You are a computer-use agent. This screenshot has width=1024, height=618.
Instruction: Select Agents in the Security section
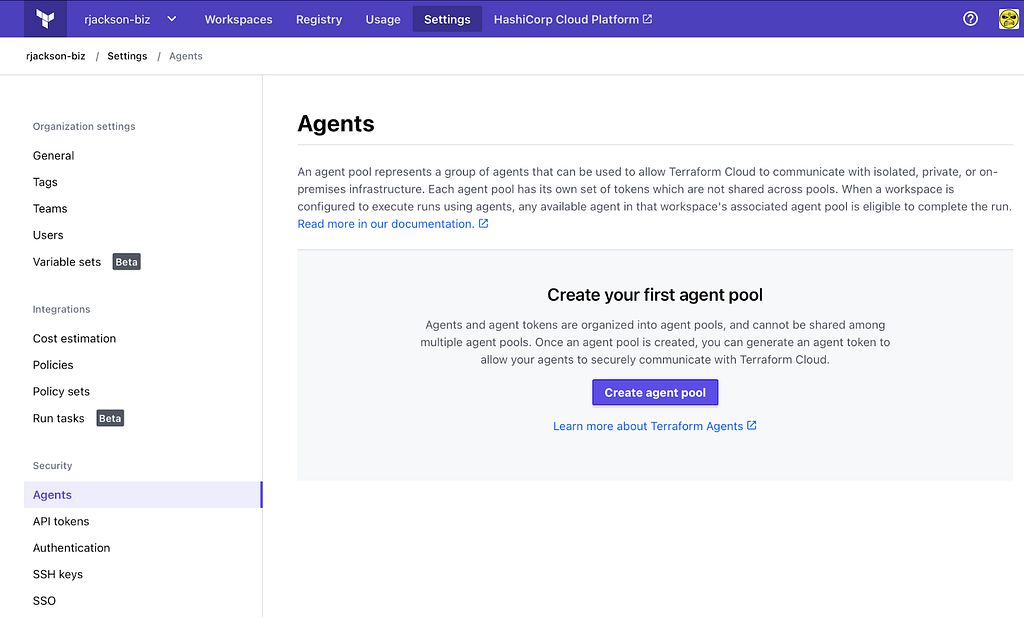click(143, 495)
